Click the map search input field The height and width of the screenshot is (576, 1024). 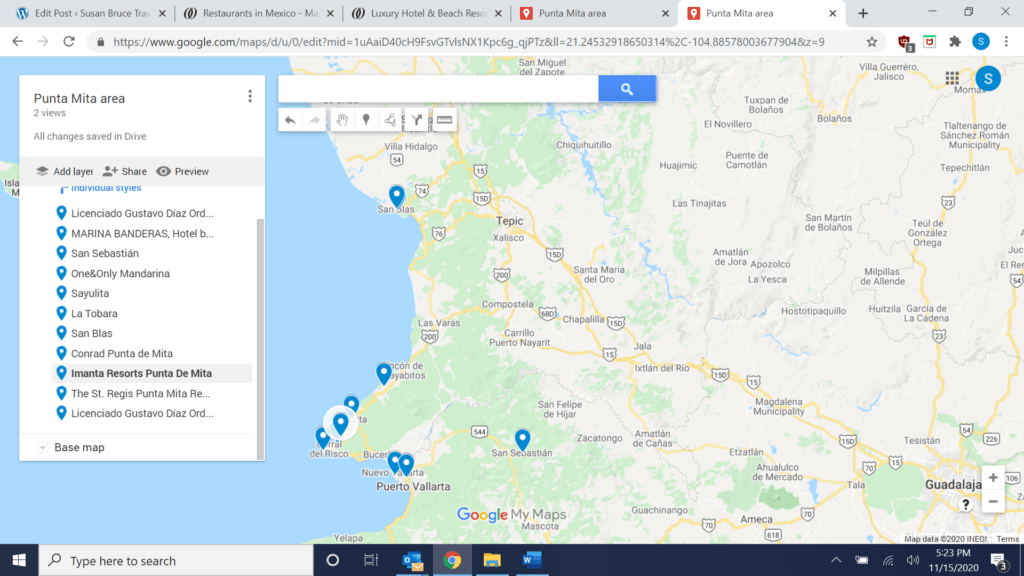[438, 89]
